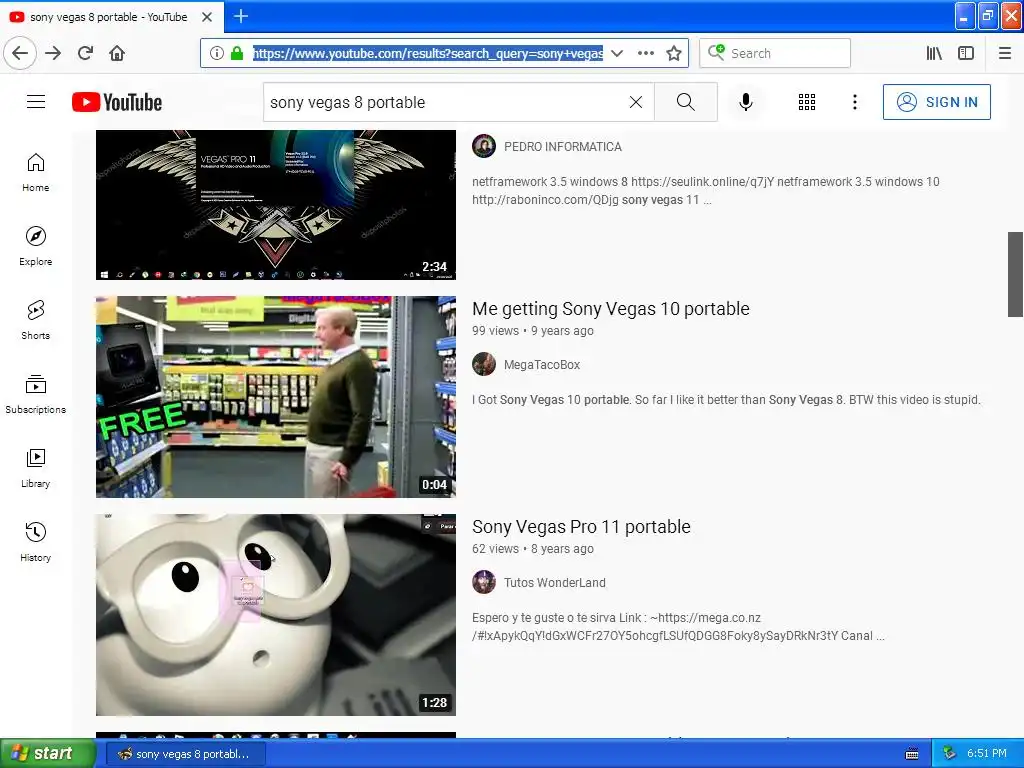Open page actions three-dot menu in address bar
The width and height of the screenshot is (1024, 768).
point(645,53)
